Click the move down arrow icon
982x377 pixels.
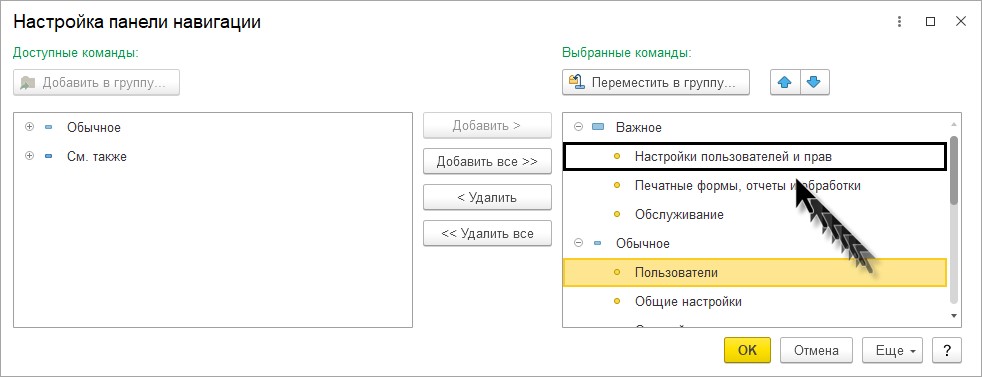point(814,82)
